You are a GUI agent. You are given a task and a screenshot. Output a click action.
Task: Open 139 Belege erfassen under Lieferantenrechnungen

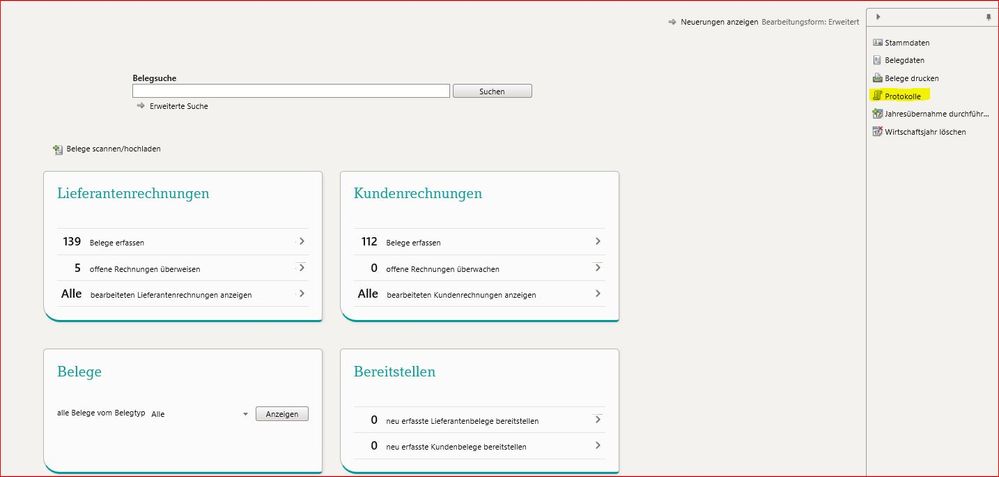point(182,242)
